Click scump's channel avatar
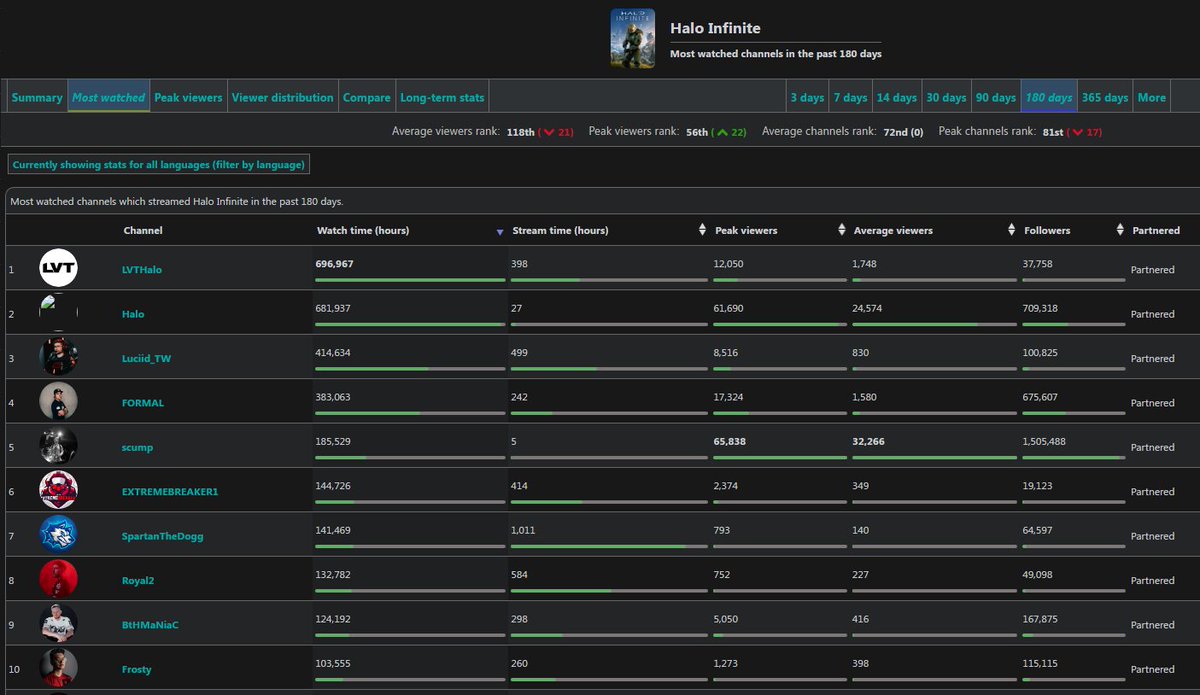Screen dimensions: 1200x695 coord(58,446)
